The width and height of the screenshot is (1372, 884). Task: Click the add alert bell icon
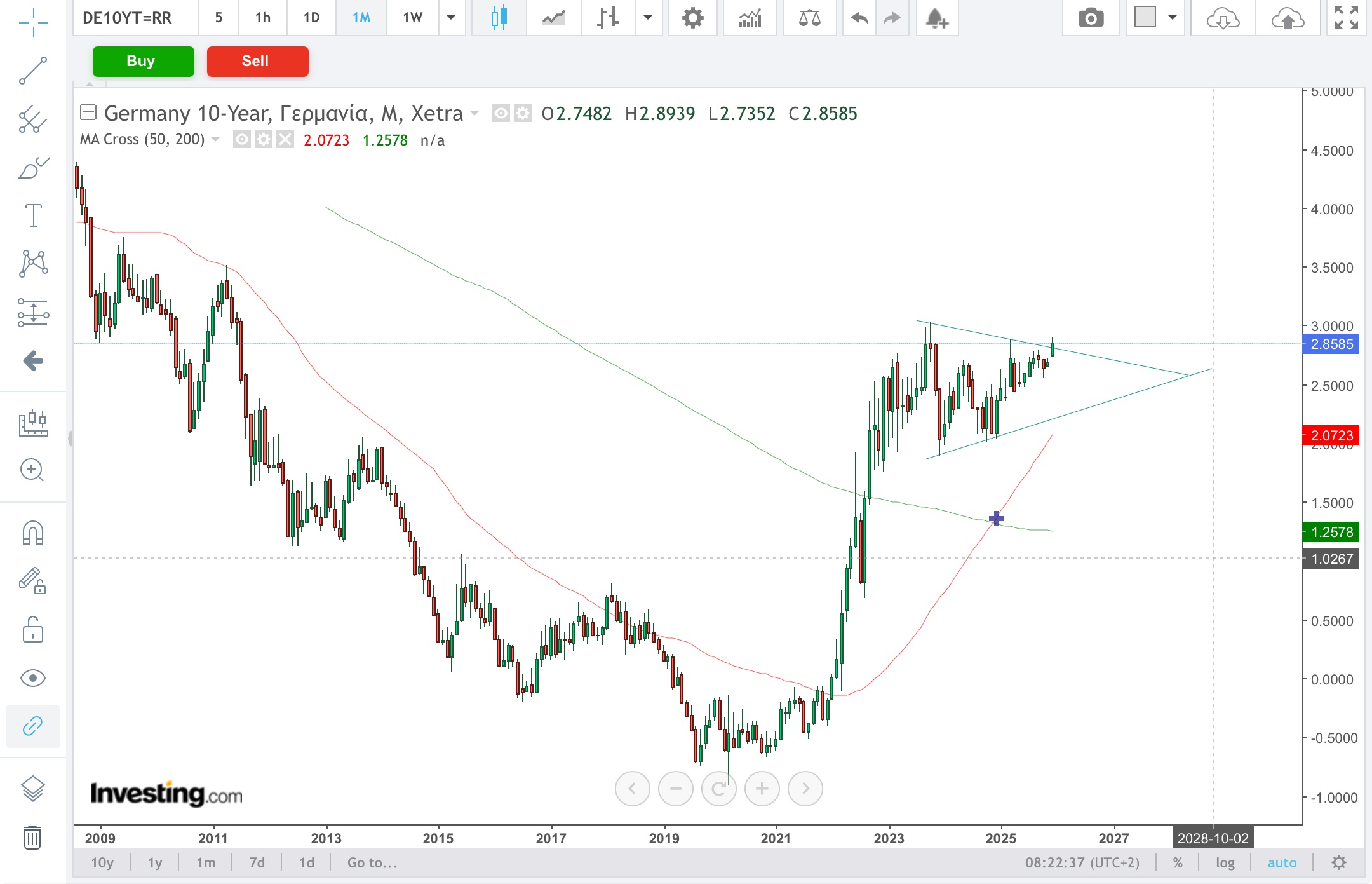(936, 18)
